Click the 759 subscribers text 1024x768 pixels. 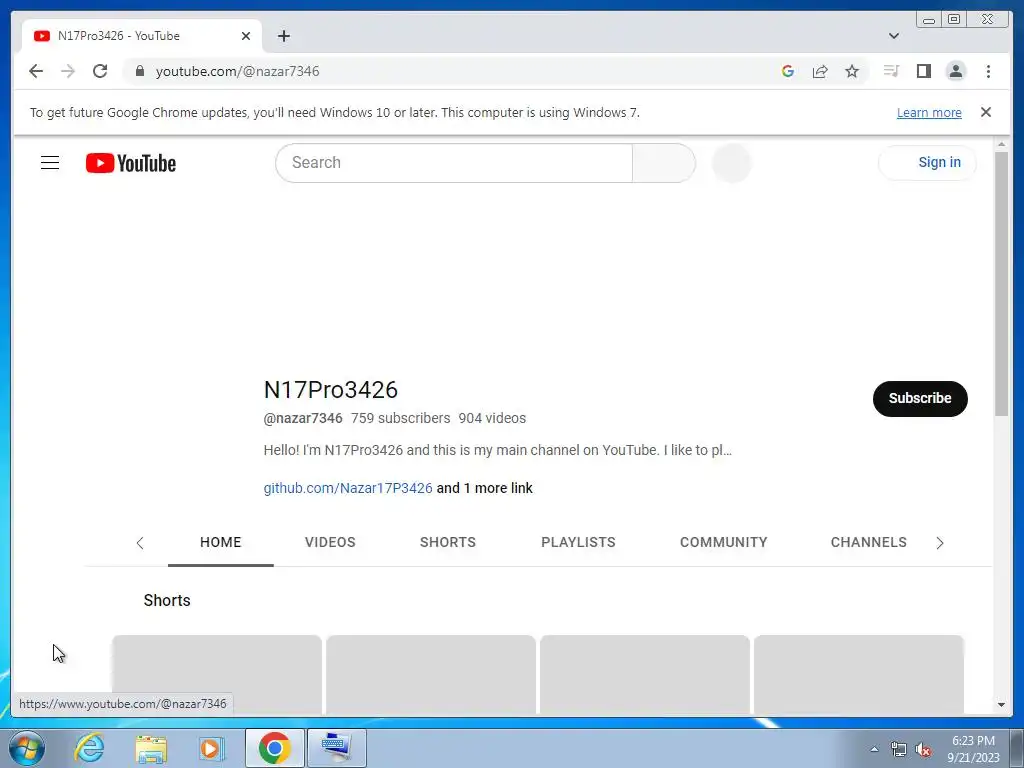[400, 418]
